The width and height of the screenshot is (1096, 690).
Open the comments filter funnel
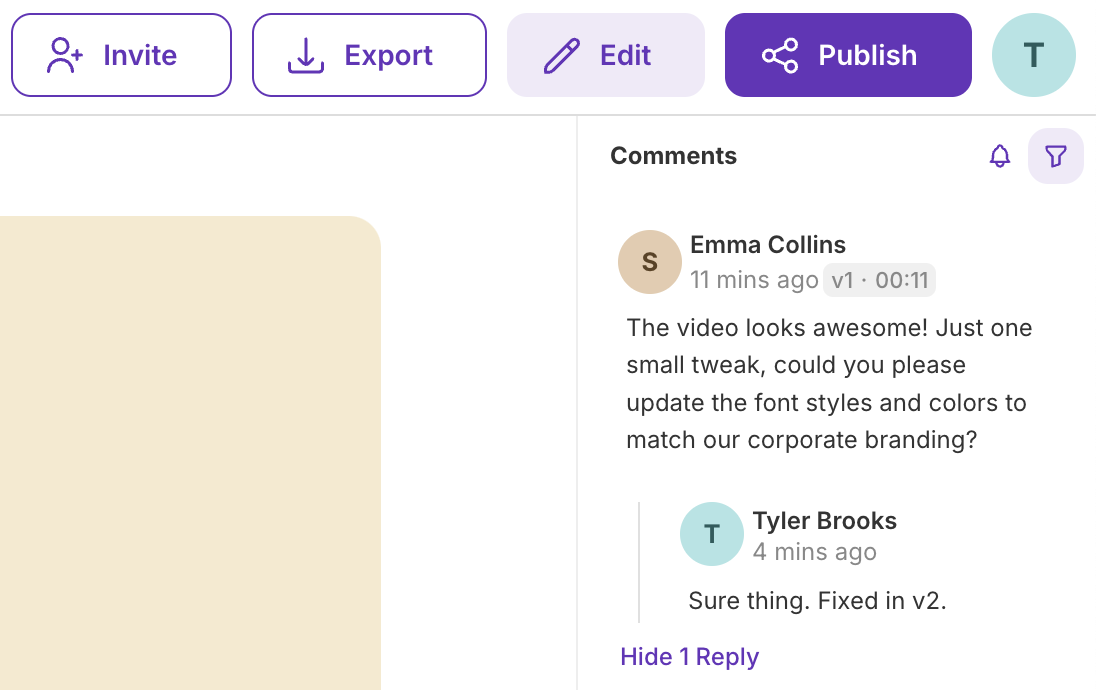pos(1055,156)
